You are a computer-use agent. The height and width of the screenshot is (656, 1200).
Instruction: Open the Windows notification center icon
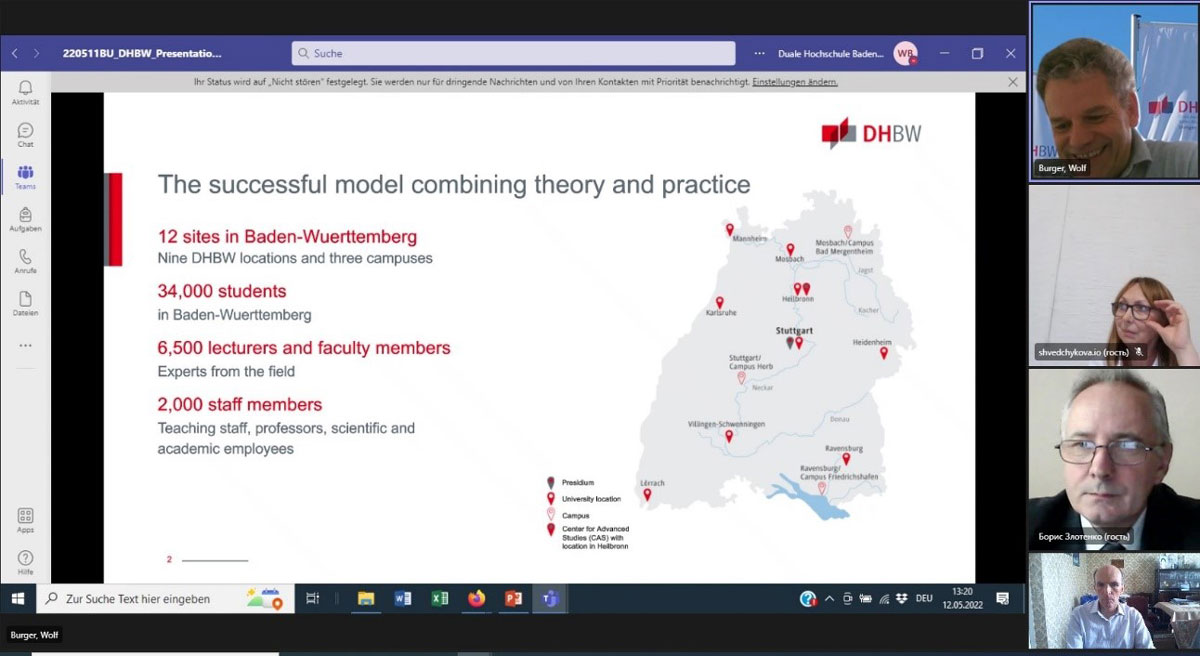pos(1002,599)
